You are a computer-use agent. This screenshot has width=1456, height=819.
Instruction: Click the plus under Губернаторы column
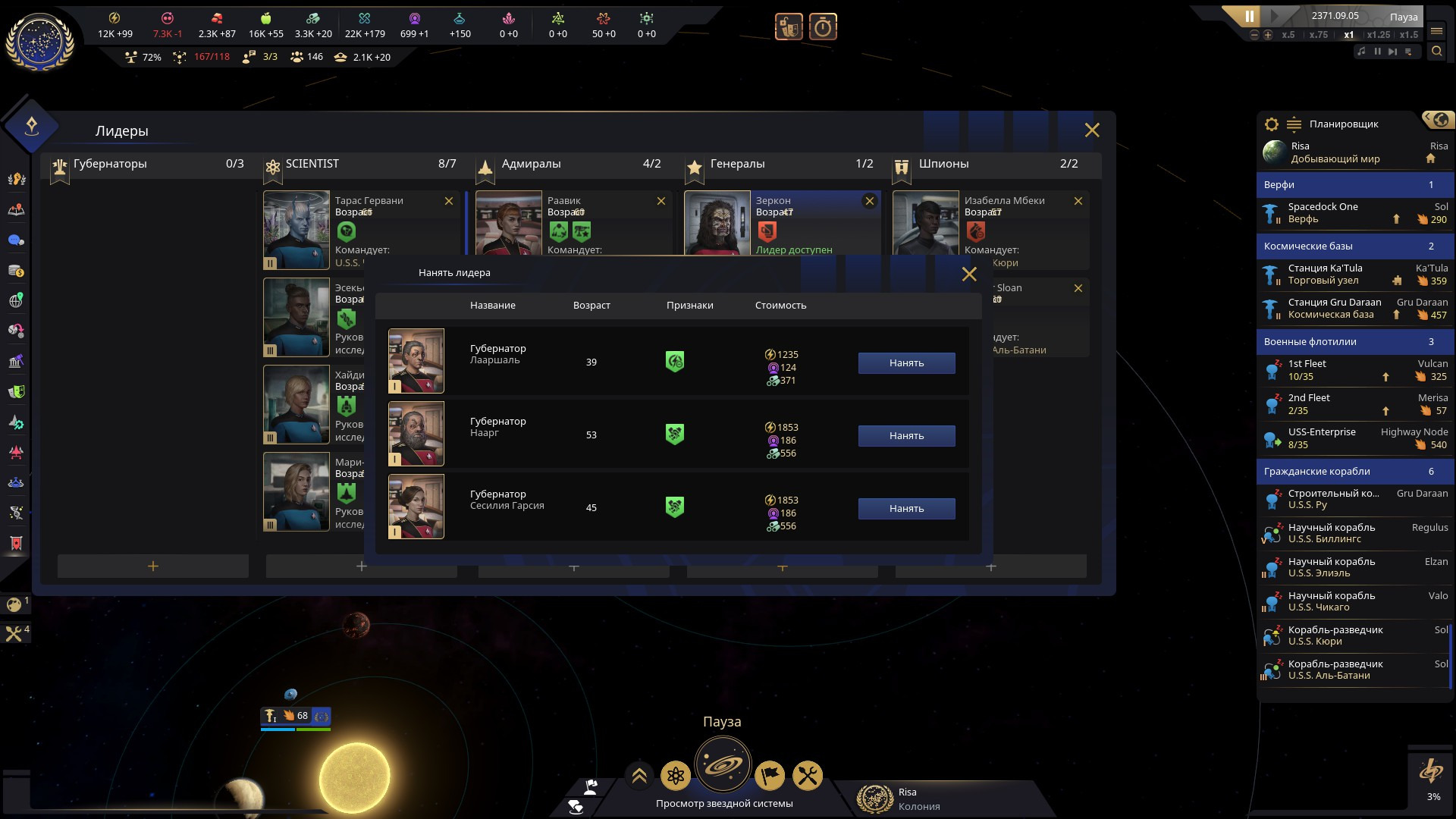[x=153, y=566]
